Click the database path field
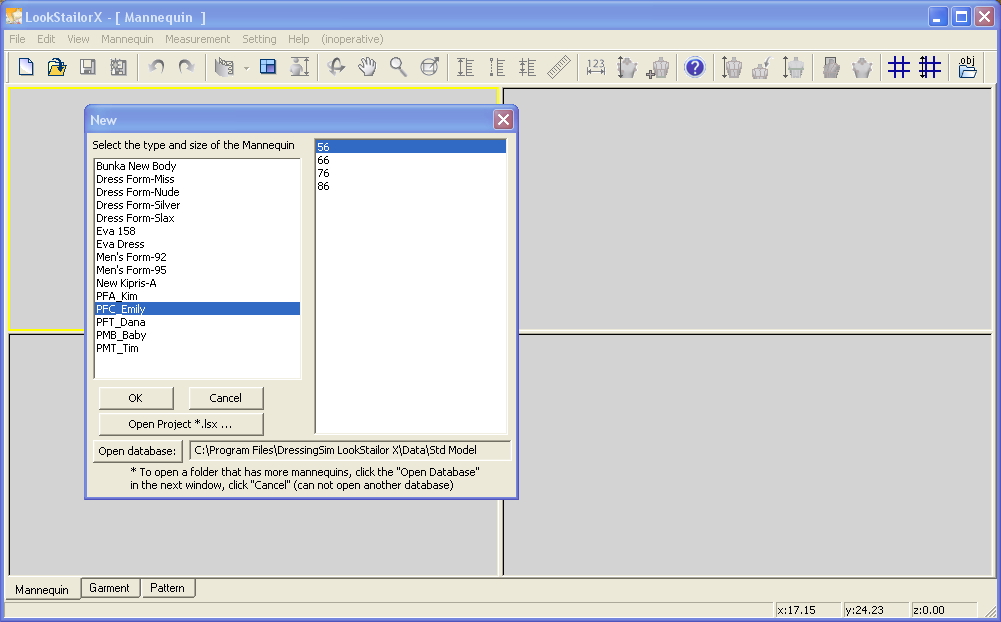This screenshot has height=622, width=1001. [350, 450]
